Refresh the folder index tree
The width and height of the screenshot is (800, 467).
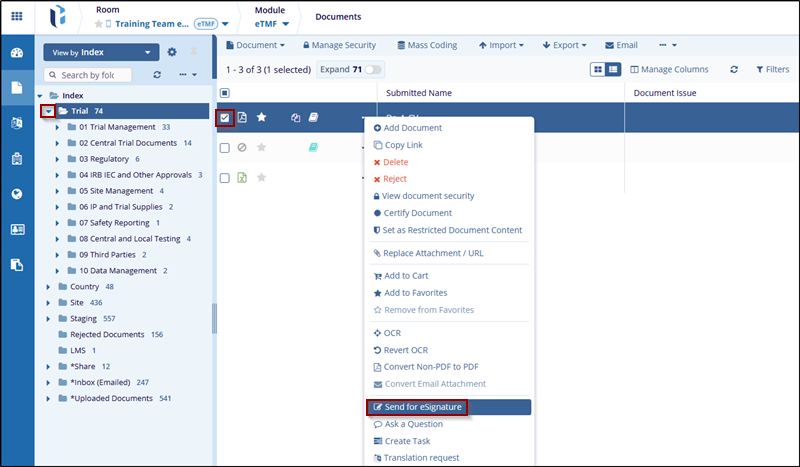pyautogui.click(x=157, y=75)
